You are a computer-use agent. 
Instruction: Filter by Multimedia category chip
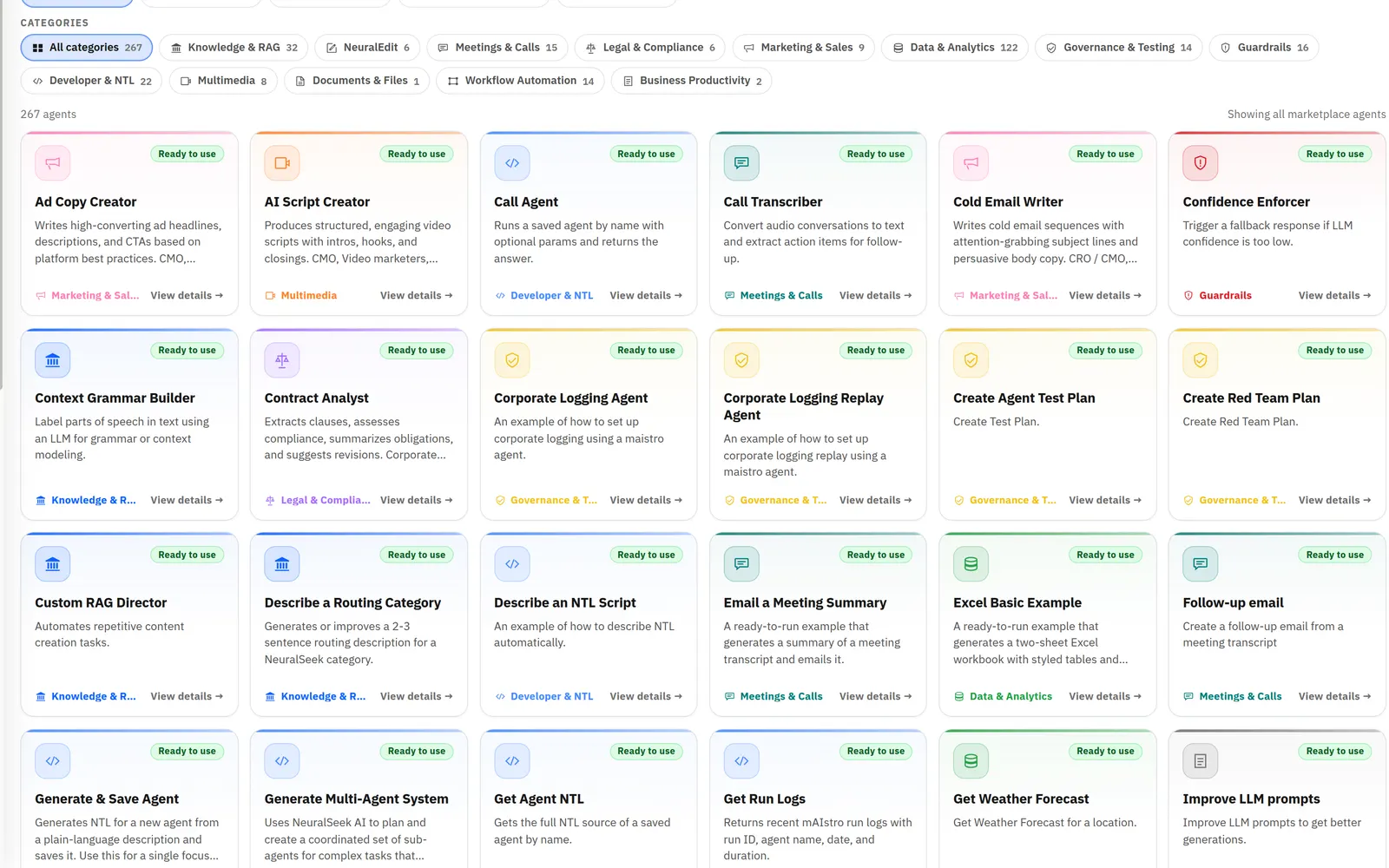click(x=224, y=81)
